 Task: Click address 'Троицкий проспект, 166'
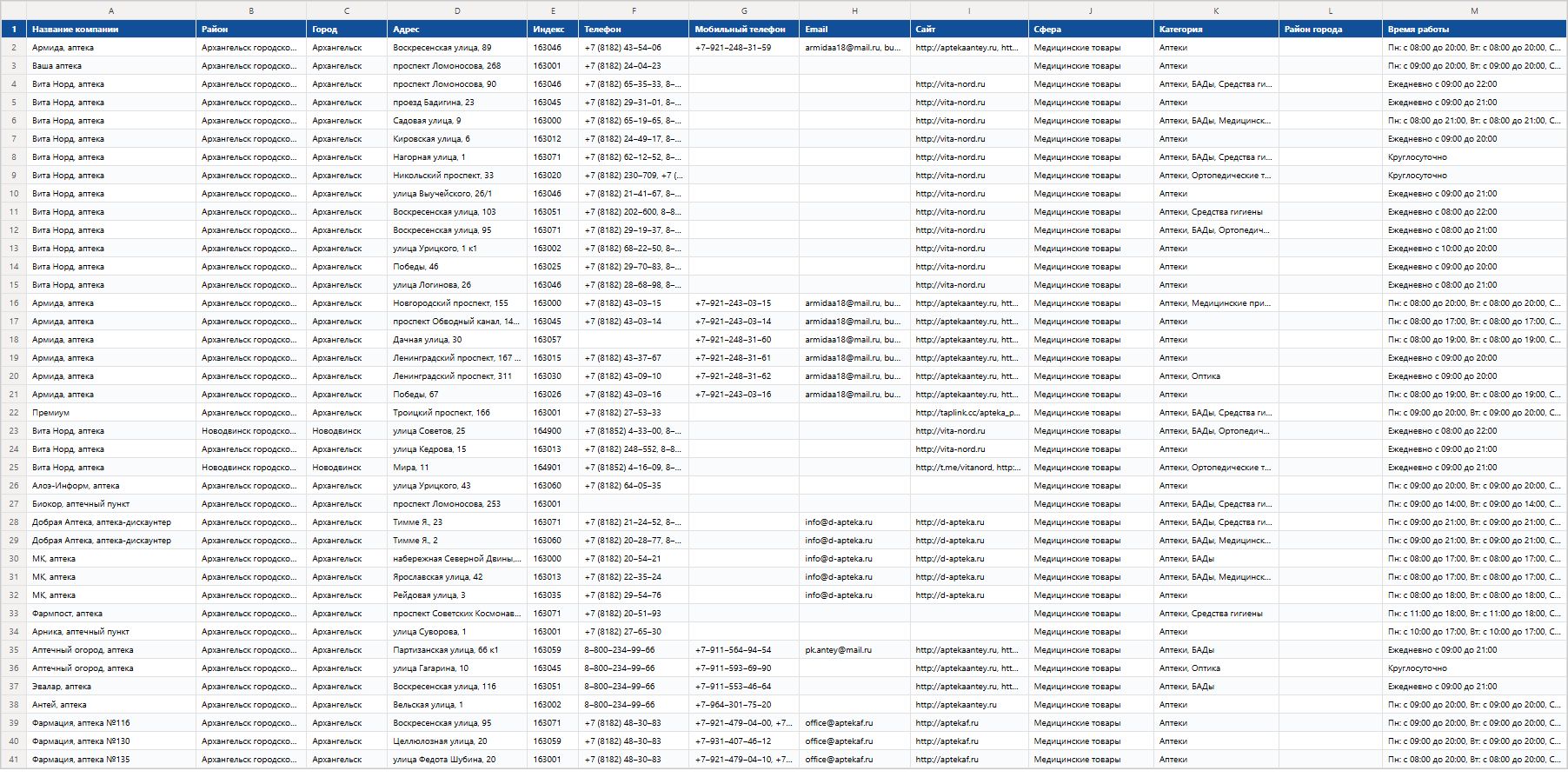coord(457,413)
